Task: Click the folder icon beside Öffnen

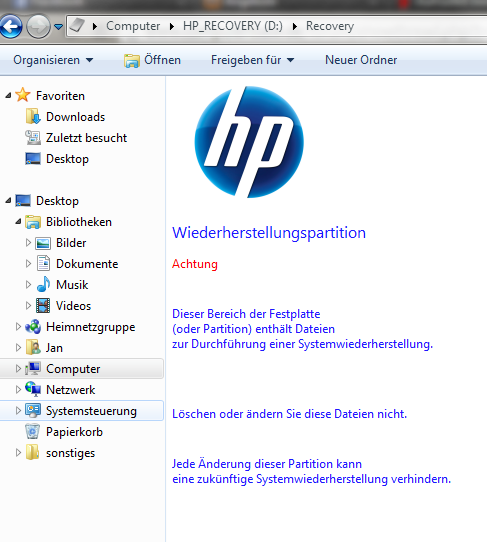Action: (132, 61)
